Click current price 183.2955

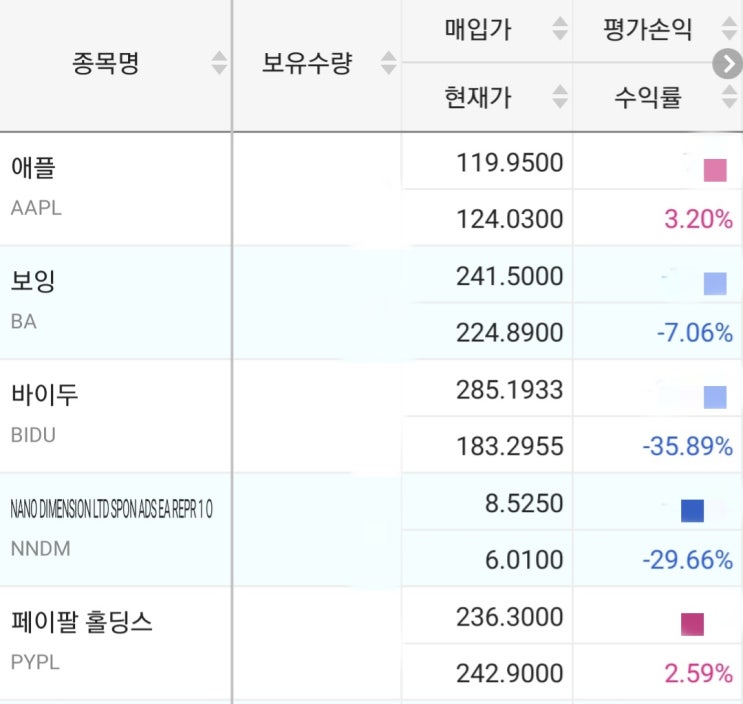pyautogui.click(x=509, y=446)
